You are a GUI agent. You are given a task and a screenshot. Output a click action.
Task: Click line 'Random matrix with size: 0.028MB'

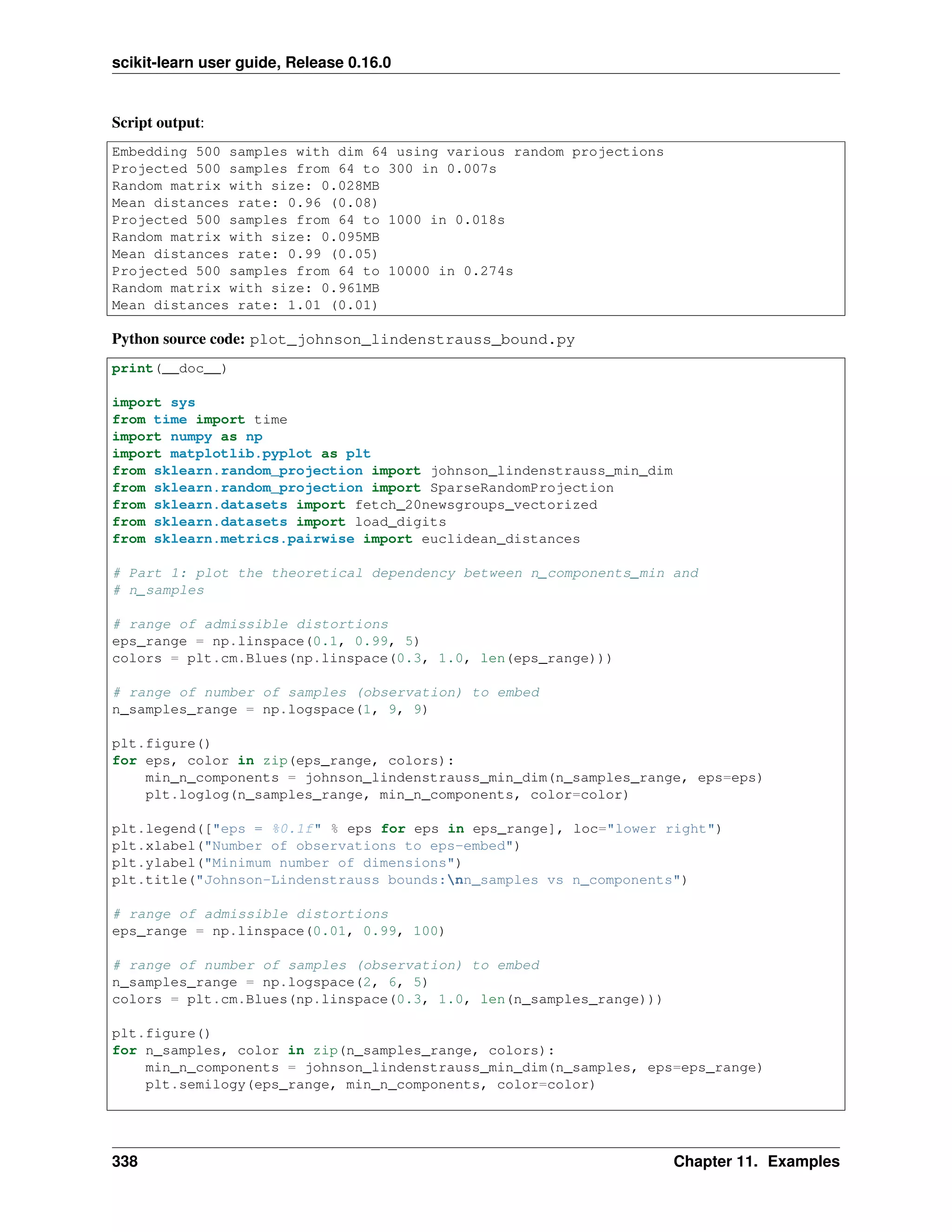[245, 186]
